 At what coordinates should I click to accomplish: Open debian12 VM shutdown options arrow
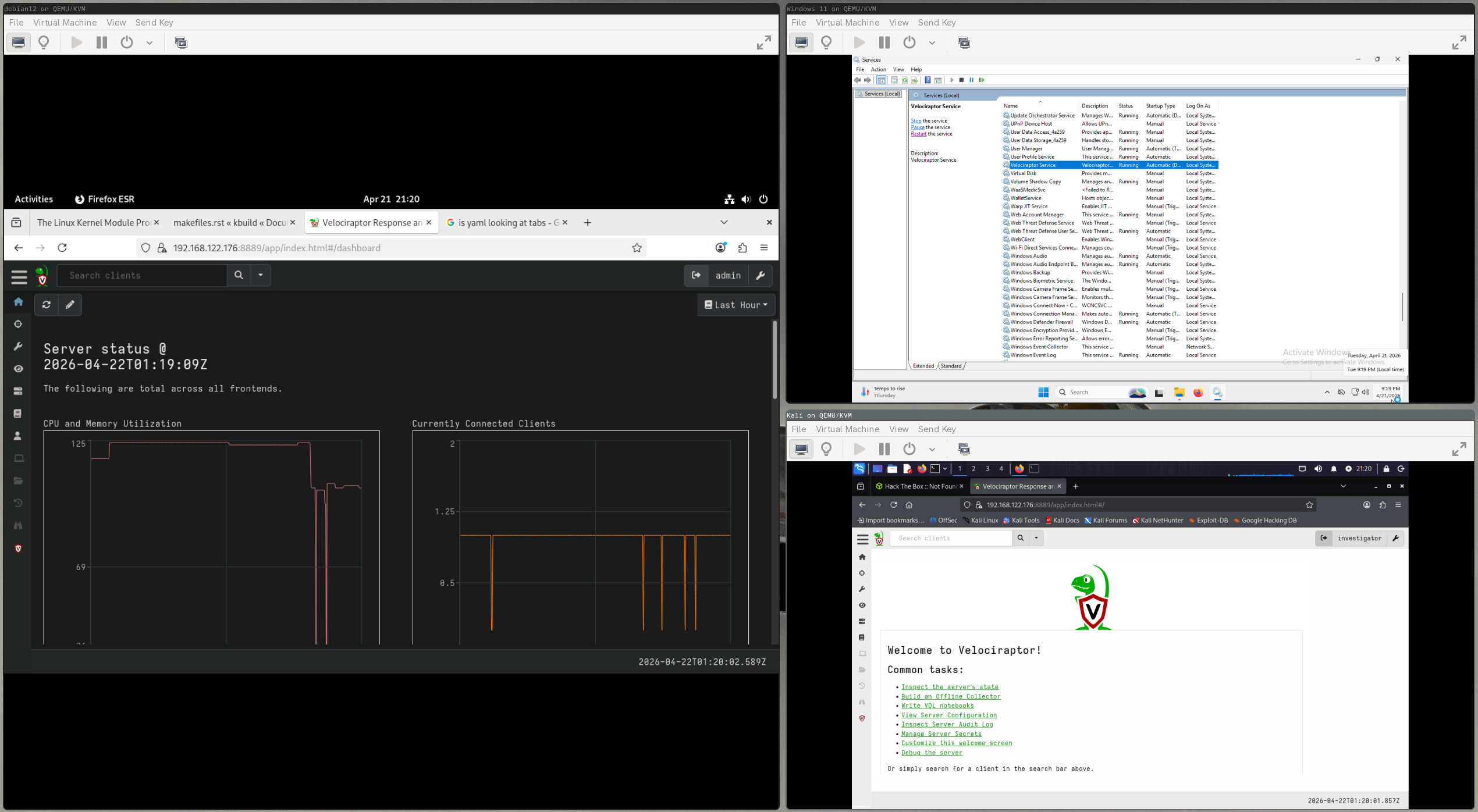pyautogui.click(x=150, y=42)
